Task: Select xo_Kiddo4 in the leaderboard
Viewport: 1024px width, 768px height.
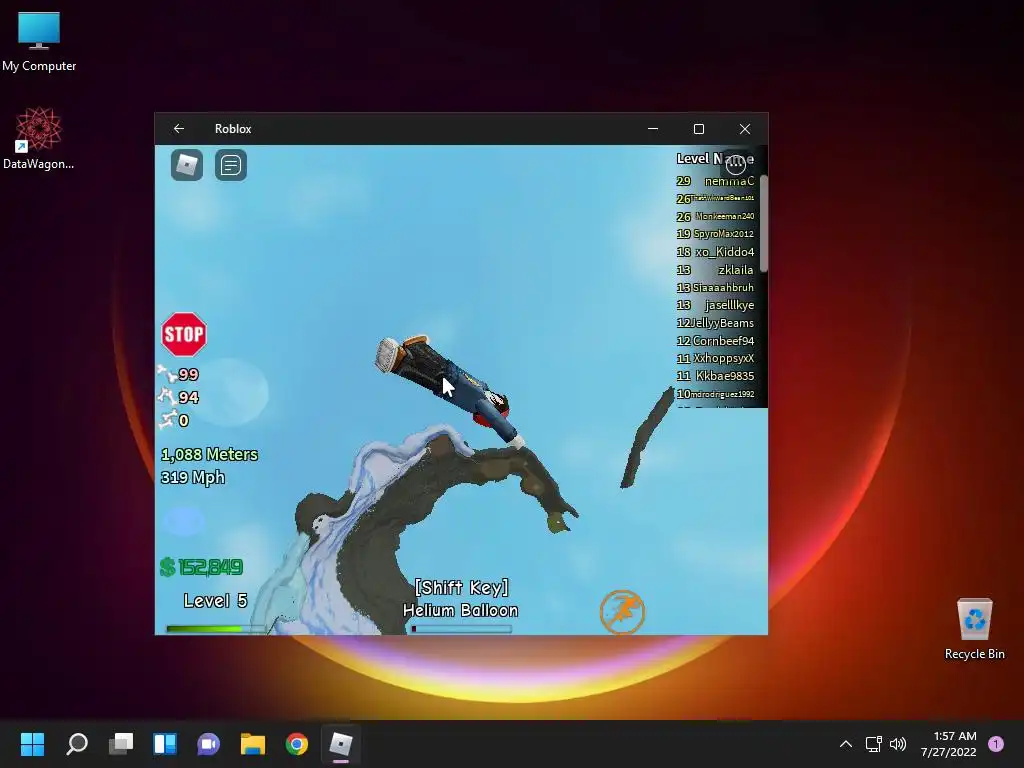Action: [x=725, y=251]
